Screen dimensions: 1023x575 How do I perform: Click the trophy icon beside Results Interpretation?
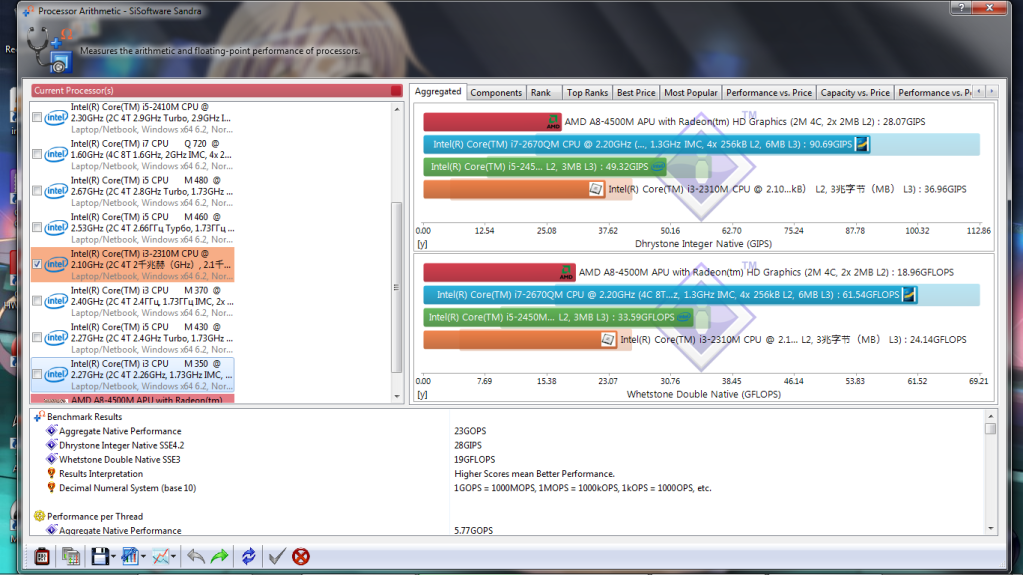52,474
